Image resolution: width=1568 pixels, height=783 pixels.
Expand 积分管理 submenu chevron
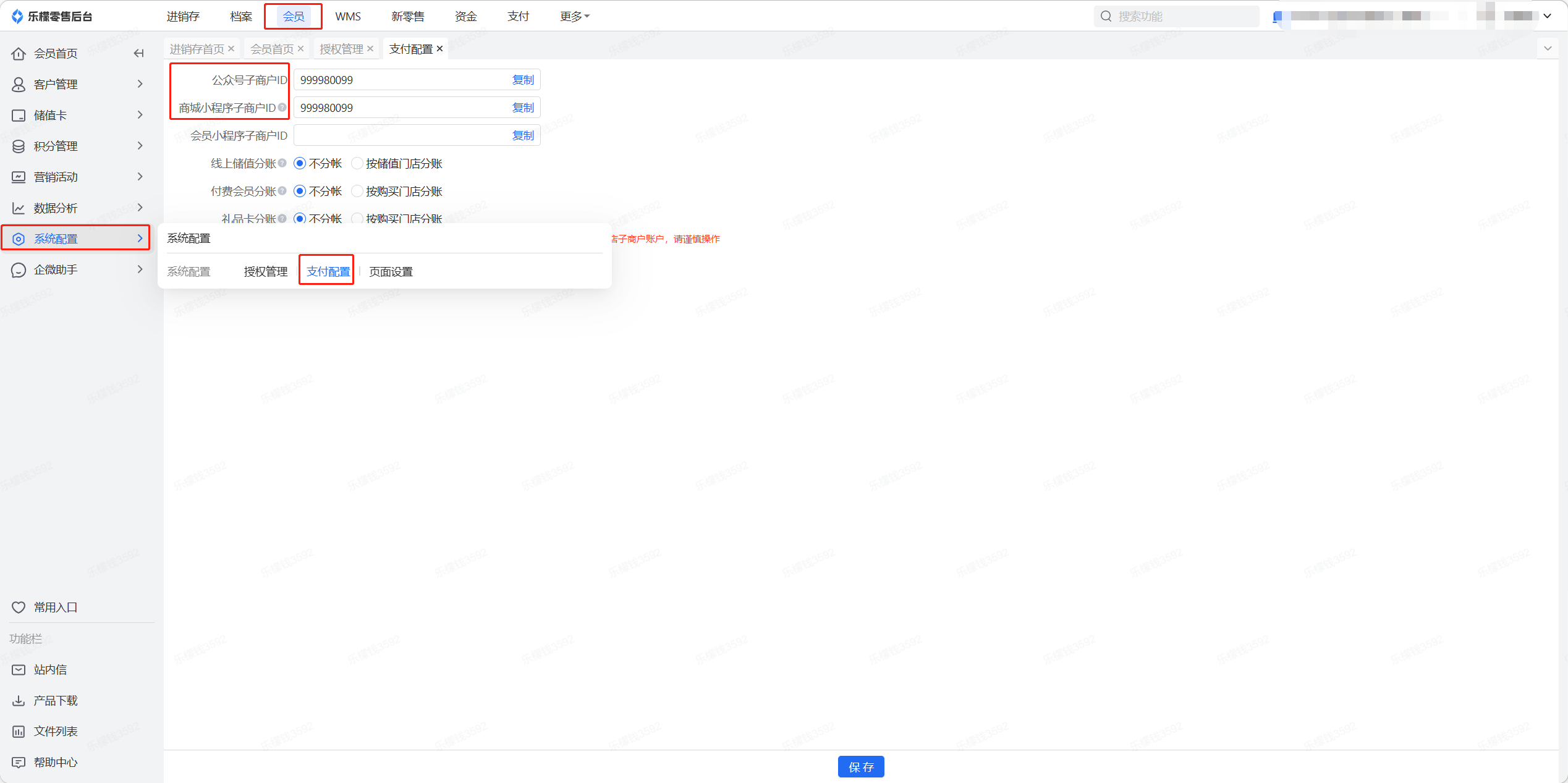click(140, 146)
